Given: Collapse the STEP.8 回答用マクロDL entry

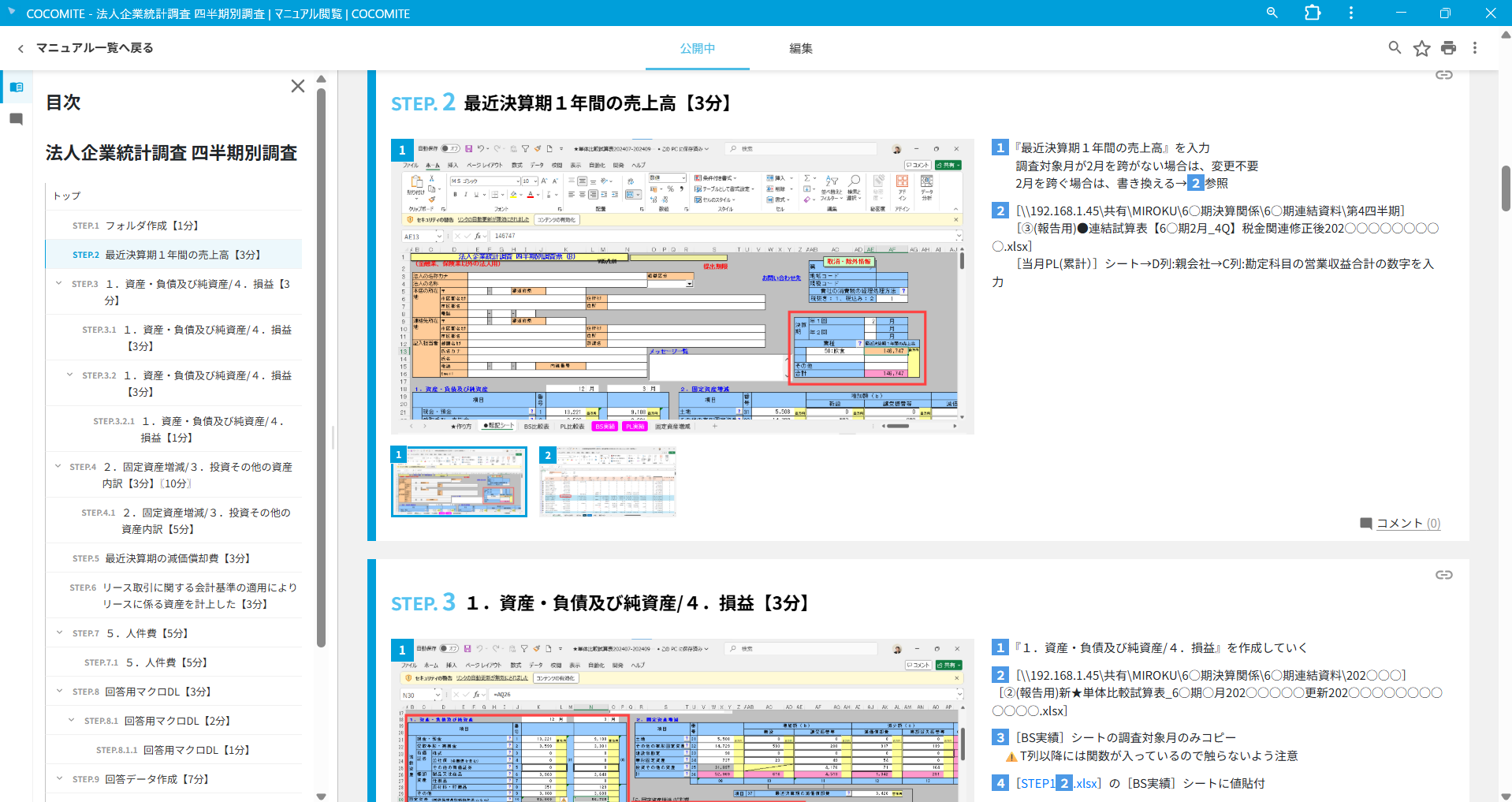Looking at the screenshot, I should [x=58, y=692].
